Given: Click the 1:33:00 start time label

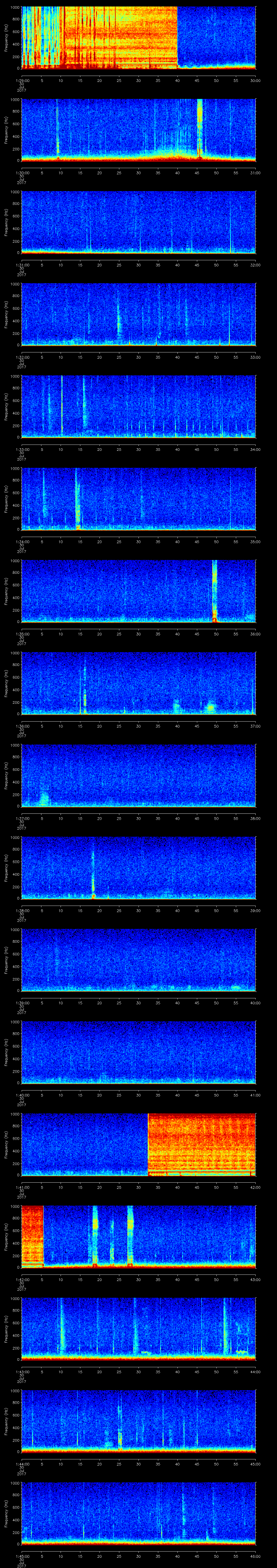Looking at the screenshot, I should [21, 449].
